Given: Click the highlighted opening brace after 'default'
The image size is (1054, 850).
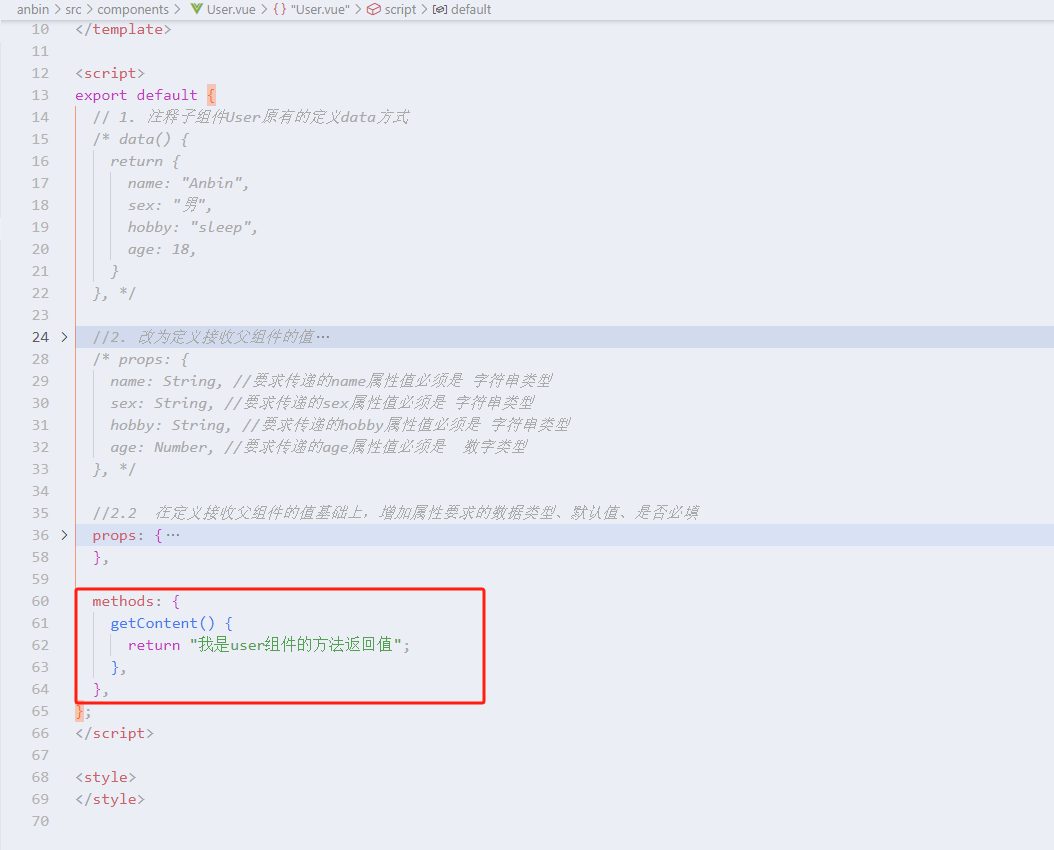Looking at the screenshot, I should (211, 95).
